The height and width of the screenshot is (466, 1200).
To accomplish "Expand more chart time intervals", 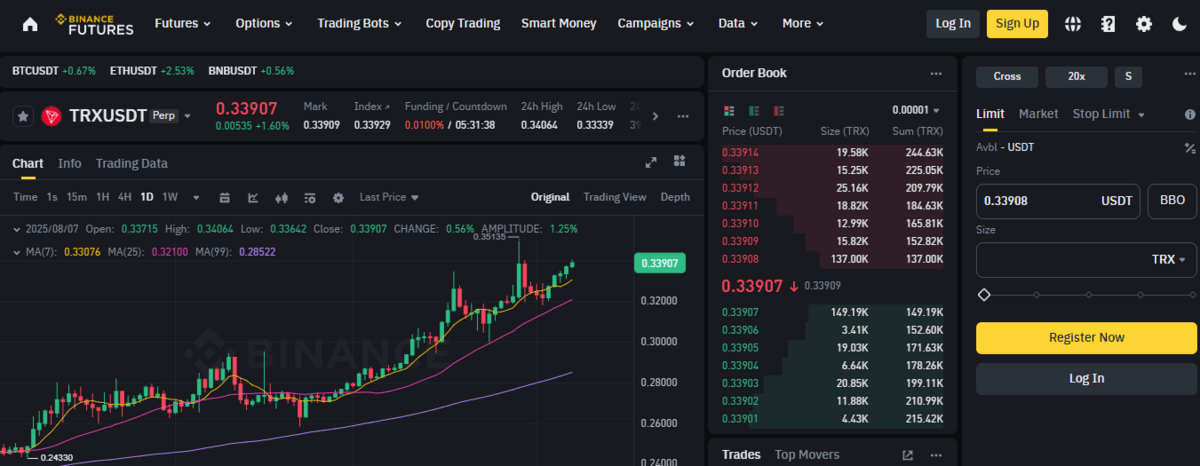I will click(x=196, y=197).
